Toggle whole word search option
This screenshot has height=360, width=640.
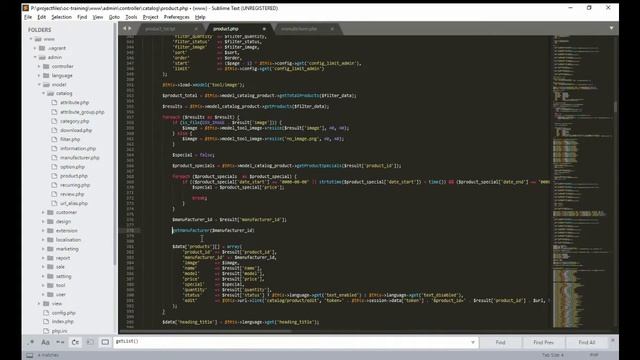[60, 342]
